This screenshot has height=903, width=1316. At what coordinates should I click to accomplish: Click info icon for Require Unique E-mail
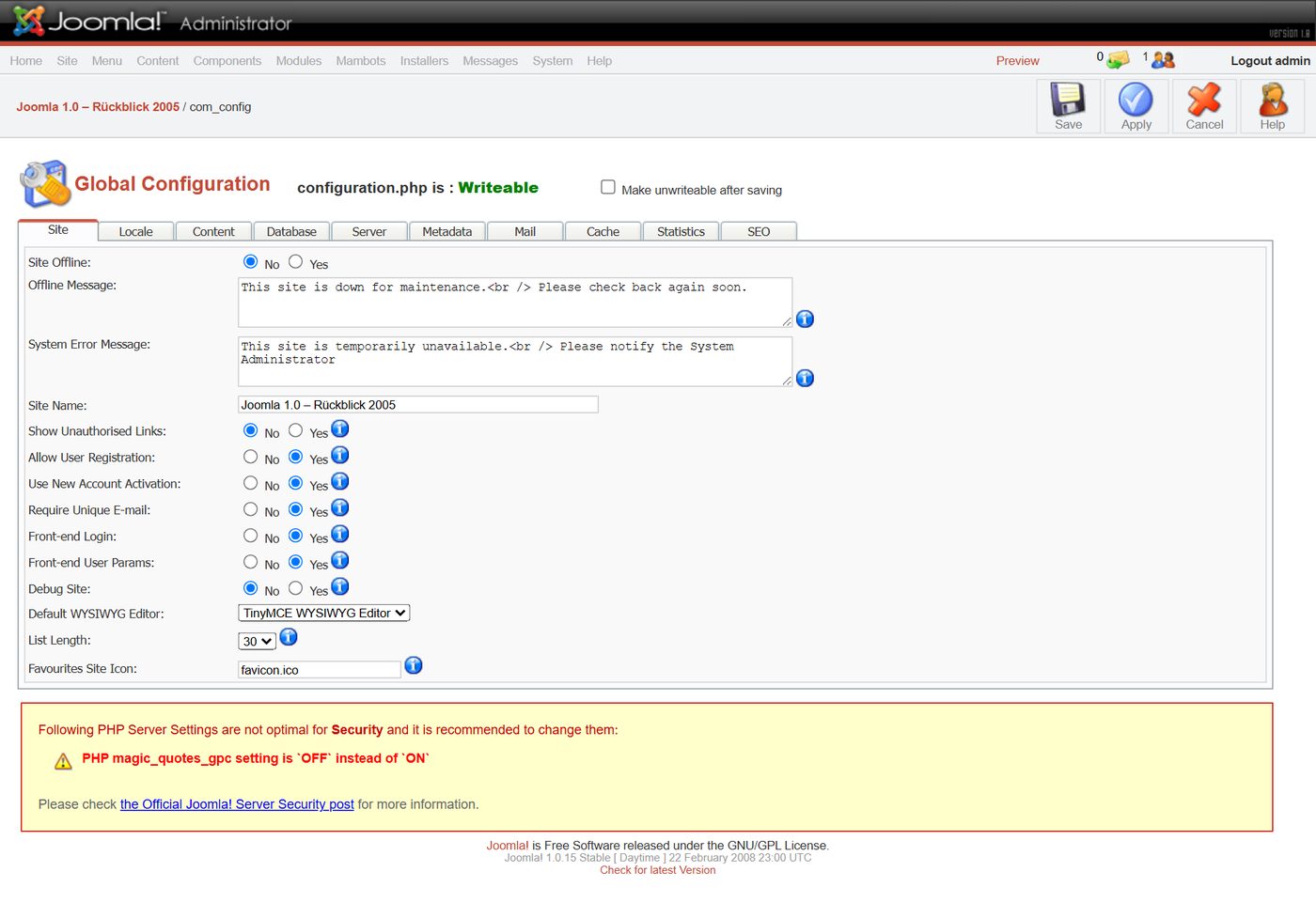tap(340, 507)
